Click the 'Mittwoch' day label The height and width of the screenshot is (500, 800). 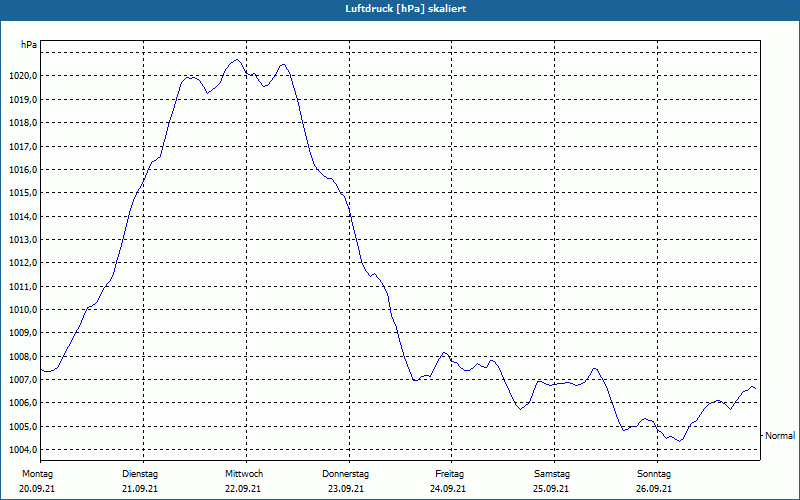pos(244,474)
